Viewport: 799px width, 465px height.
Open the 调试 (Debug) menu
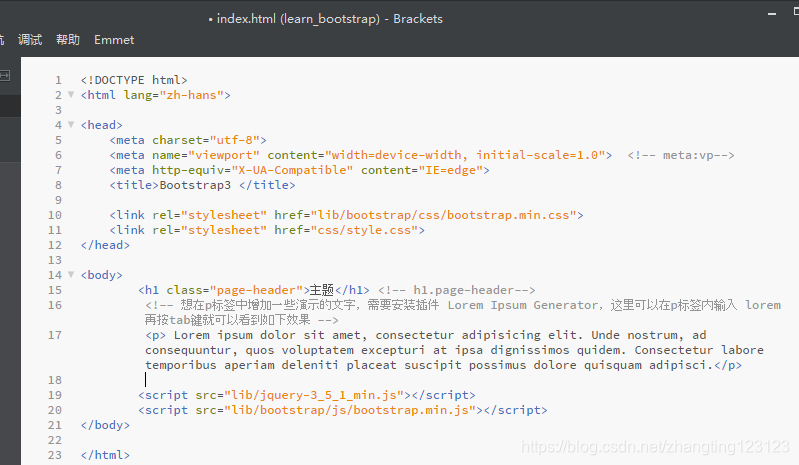pos(30,40)
